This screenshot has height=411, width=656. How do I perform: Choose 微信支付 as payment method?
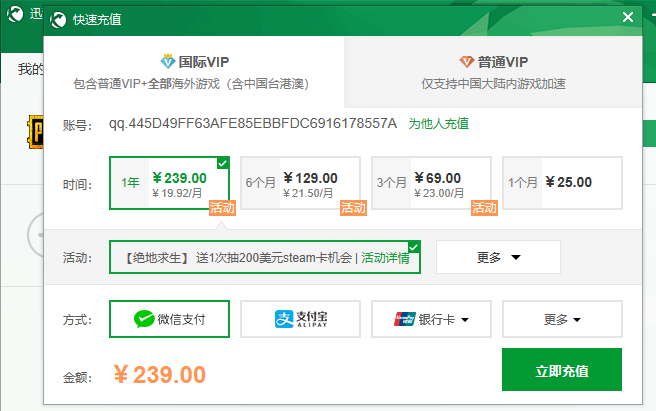point(169,319)
